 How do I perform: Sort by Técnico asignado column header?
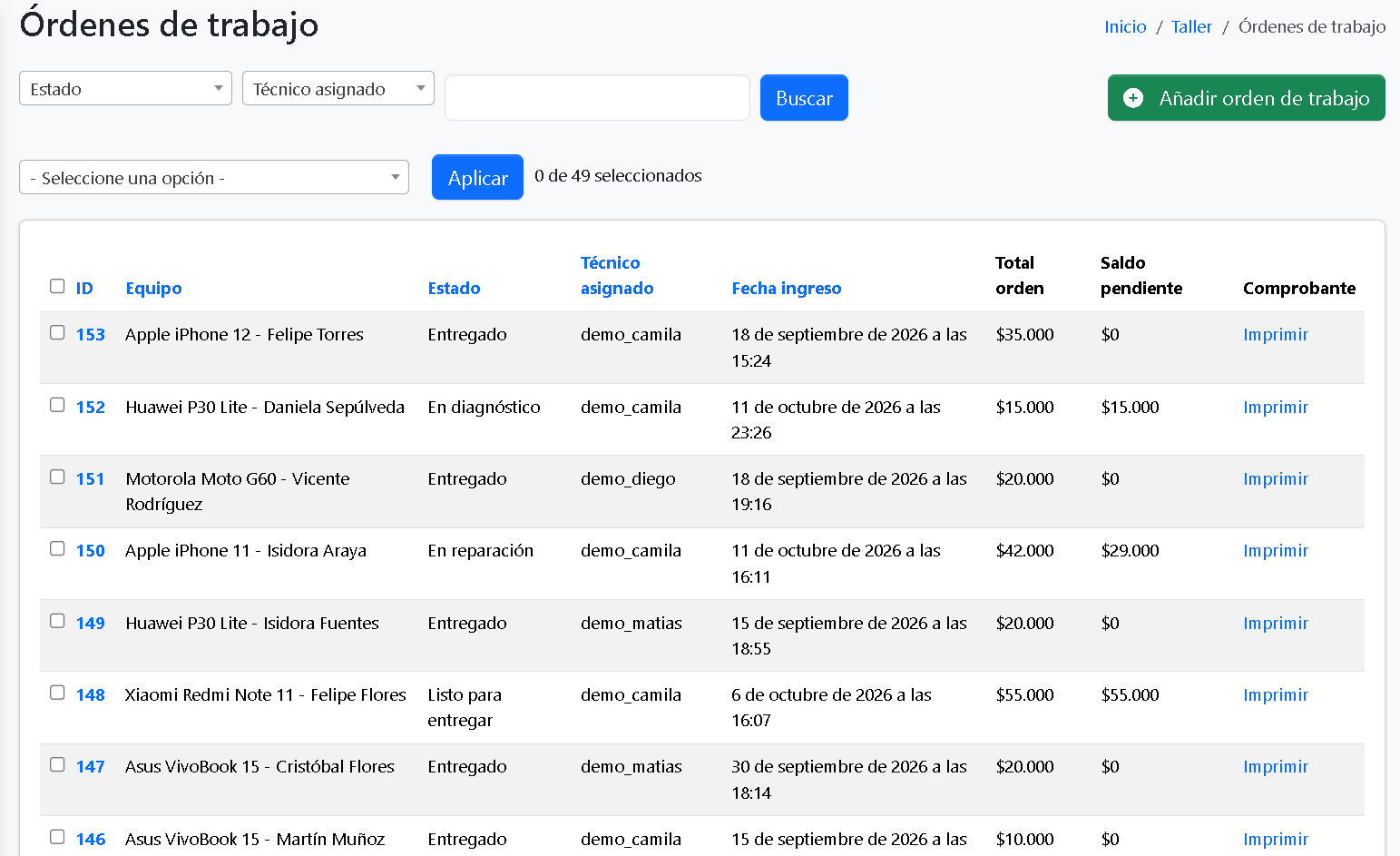tap(617, 275)
